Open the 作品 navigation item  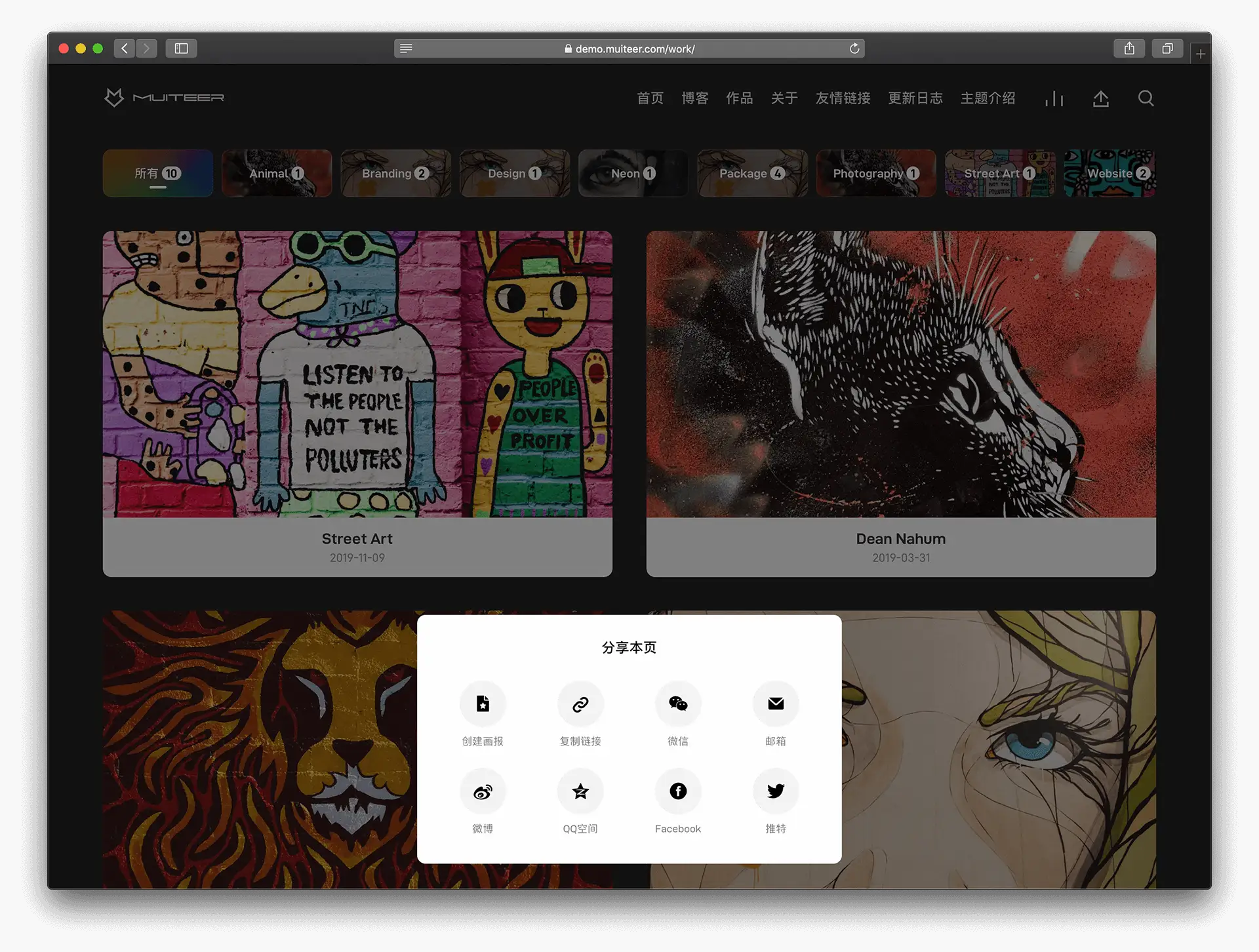click(740, 98)
